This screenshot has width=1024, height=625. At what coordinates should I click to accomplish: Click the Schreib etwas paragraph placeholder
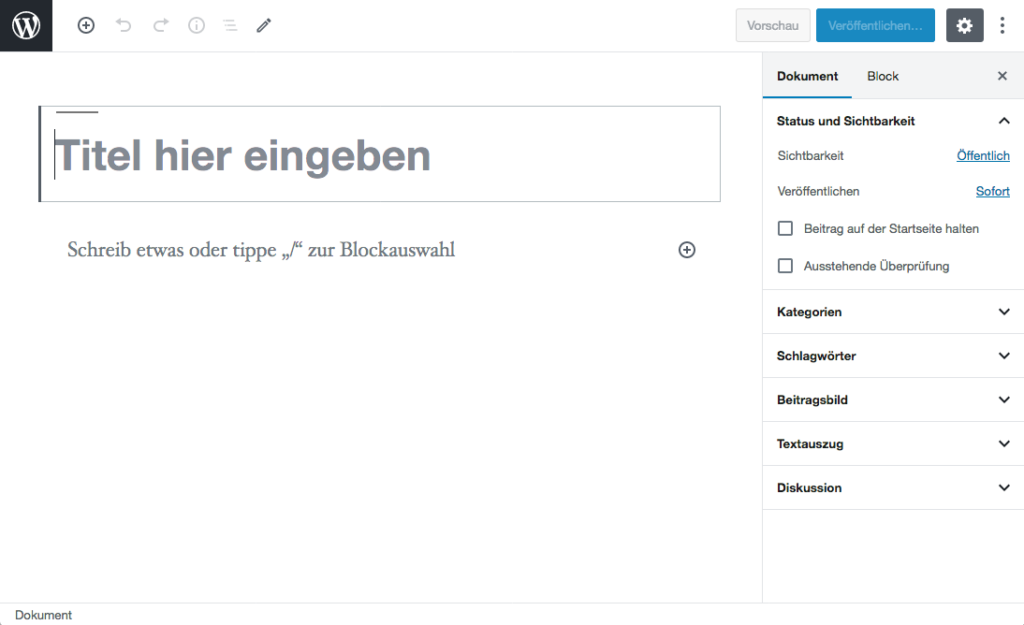pos(261,249)
